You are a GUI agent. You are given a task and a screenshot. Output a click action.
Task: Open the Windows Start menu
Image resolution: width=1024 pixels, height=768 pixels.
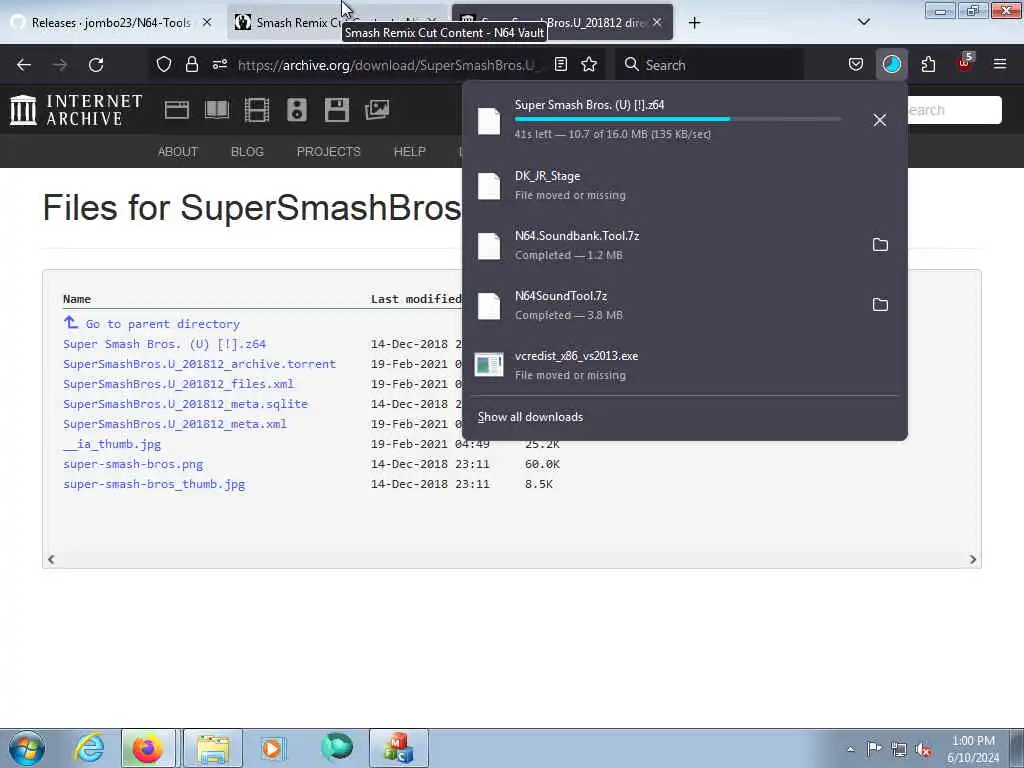pyautogui.click(x=27, y=748)
